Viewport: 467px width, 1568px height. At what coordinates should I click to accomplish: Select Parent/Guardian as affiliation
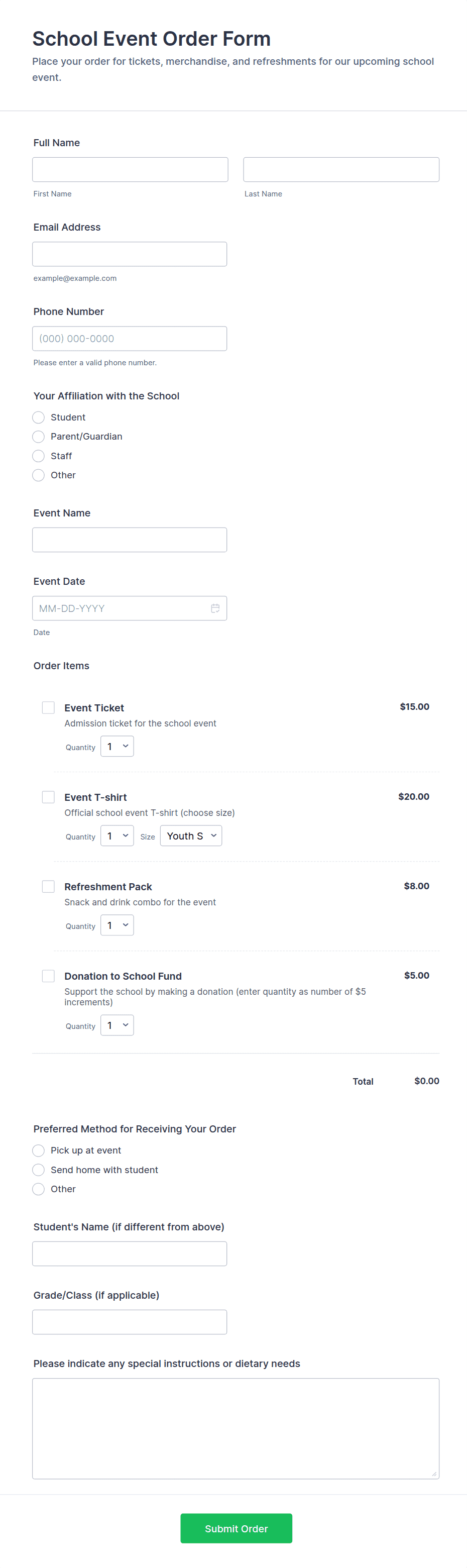point(38,437)
